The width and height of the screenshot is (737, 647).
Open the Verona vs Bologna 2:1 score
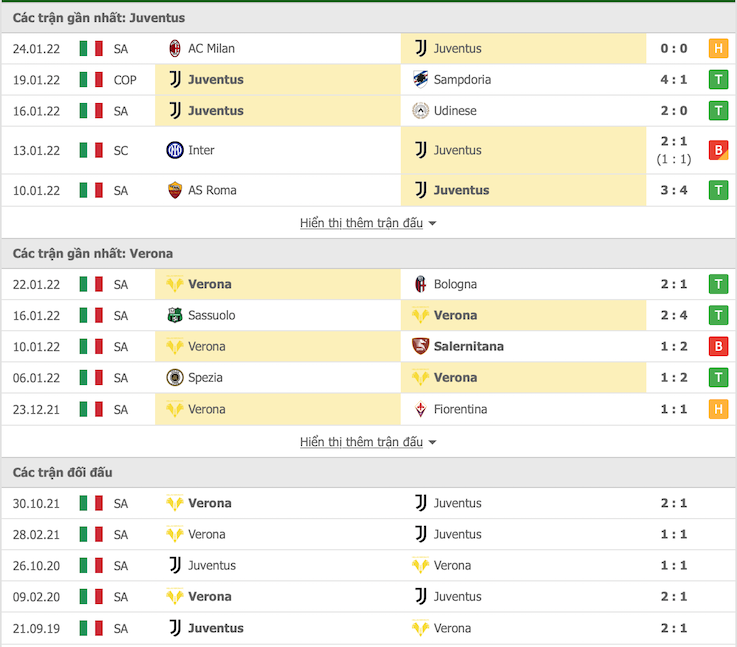673,284
